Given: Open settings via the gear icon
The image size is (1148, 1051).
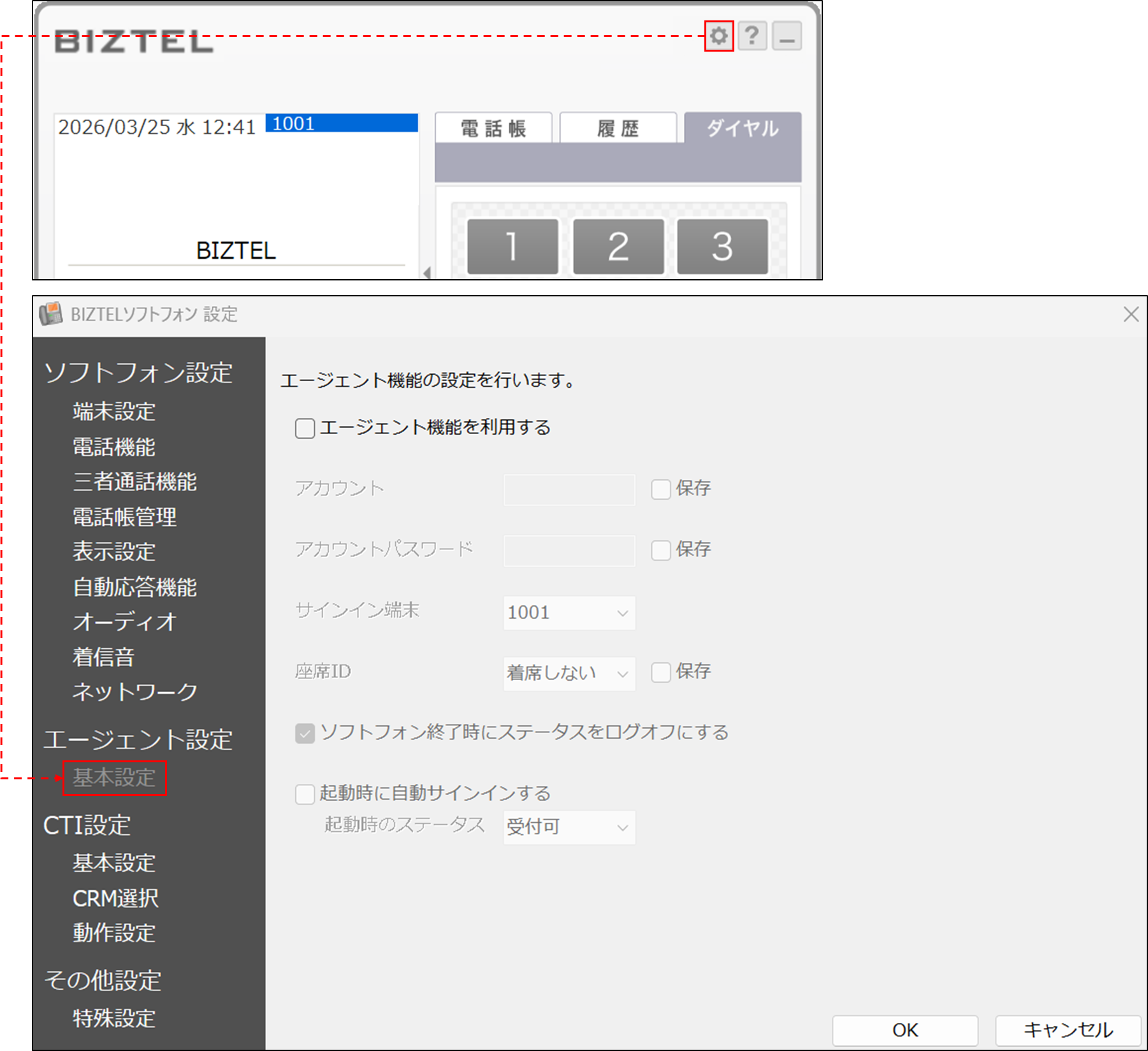Looking at the screenshot, I should [x=718, y=36].
